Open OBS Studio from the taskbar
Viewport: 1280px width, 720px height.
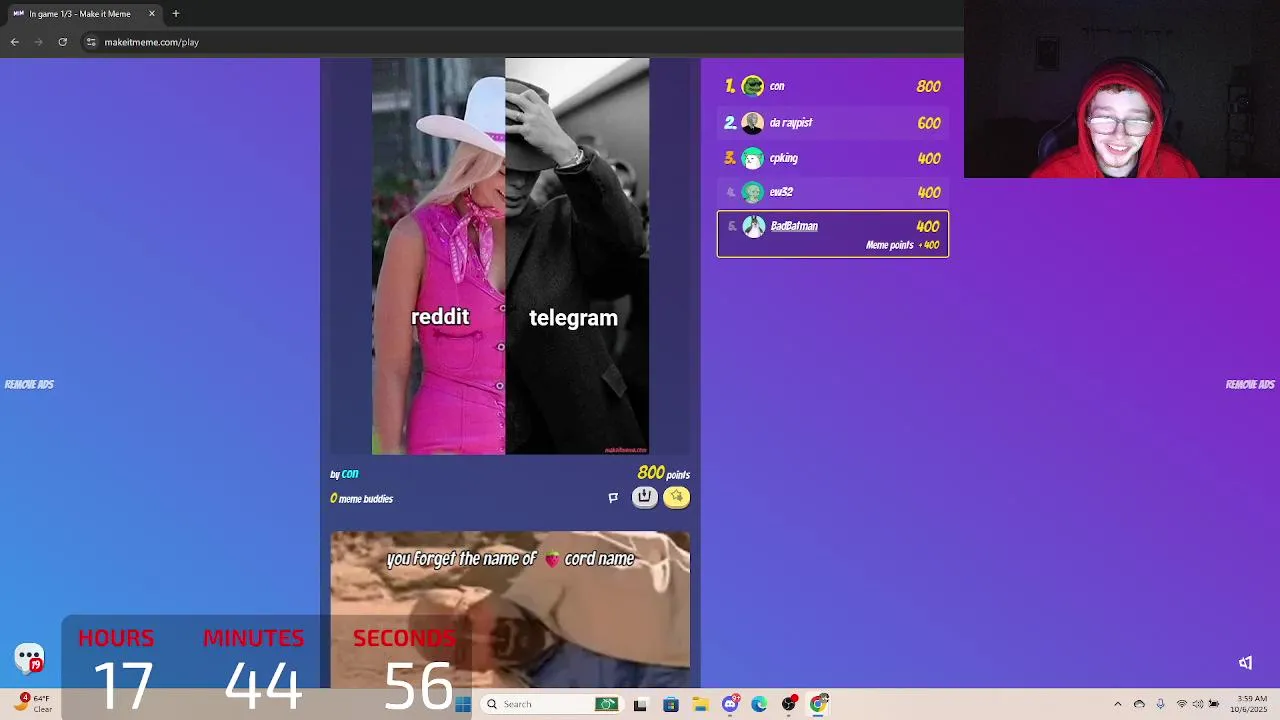[789, 704]
